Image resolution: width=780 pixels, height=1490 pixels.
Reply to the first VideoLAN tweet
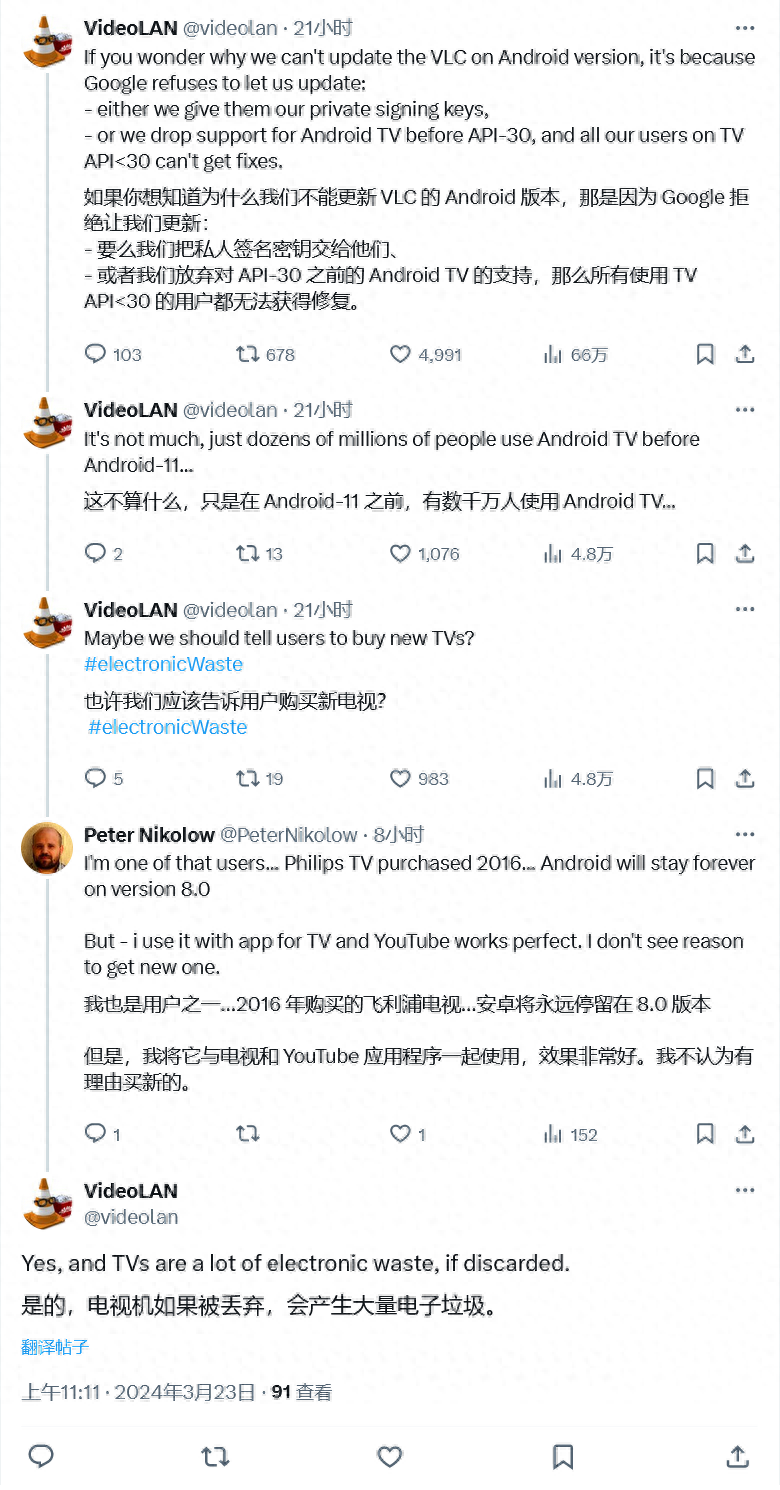click(96, 354)
